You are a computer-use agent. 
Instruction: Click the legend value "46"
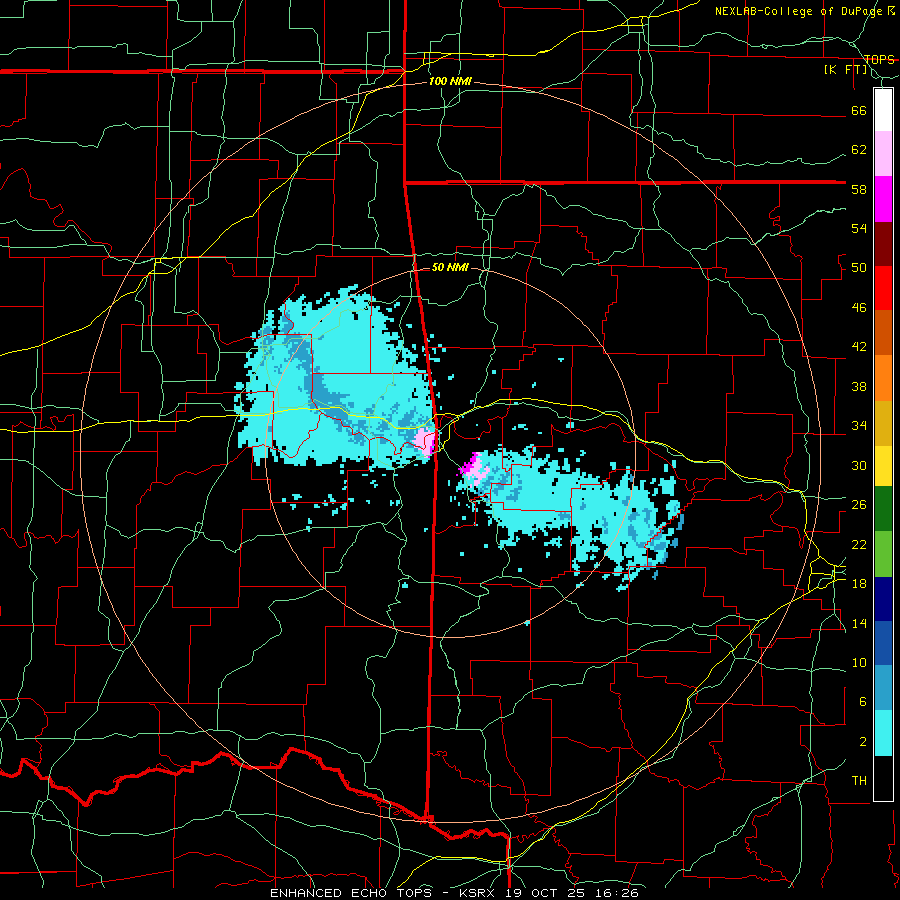859,308
